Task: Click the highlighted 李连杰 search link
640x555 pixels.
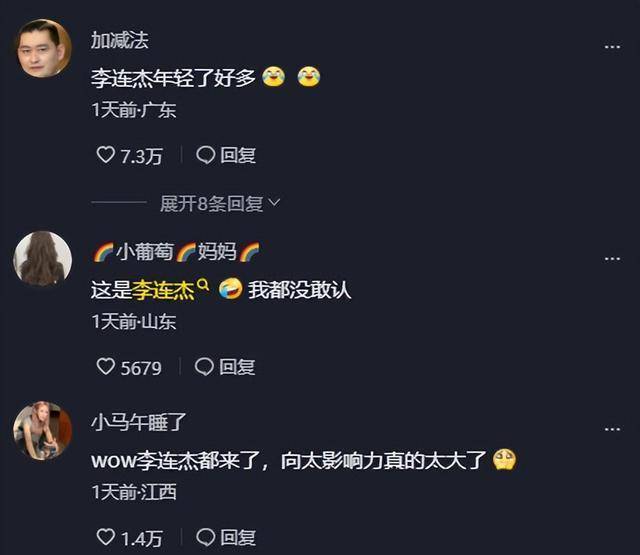Action: point(163,290)
